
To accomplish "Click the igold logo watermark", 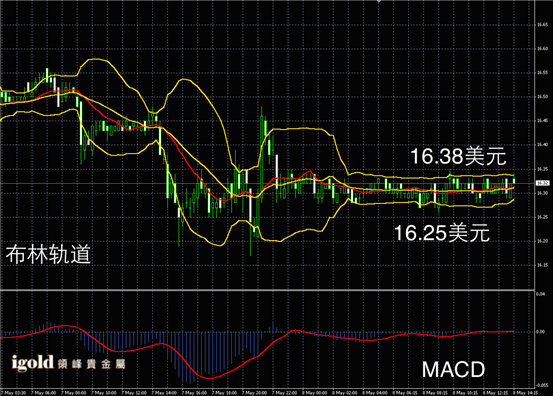I will (32, 363).
